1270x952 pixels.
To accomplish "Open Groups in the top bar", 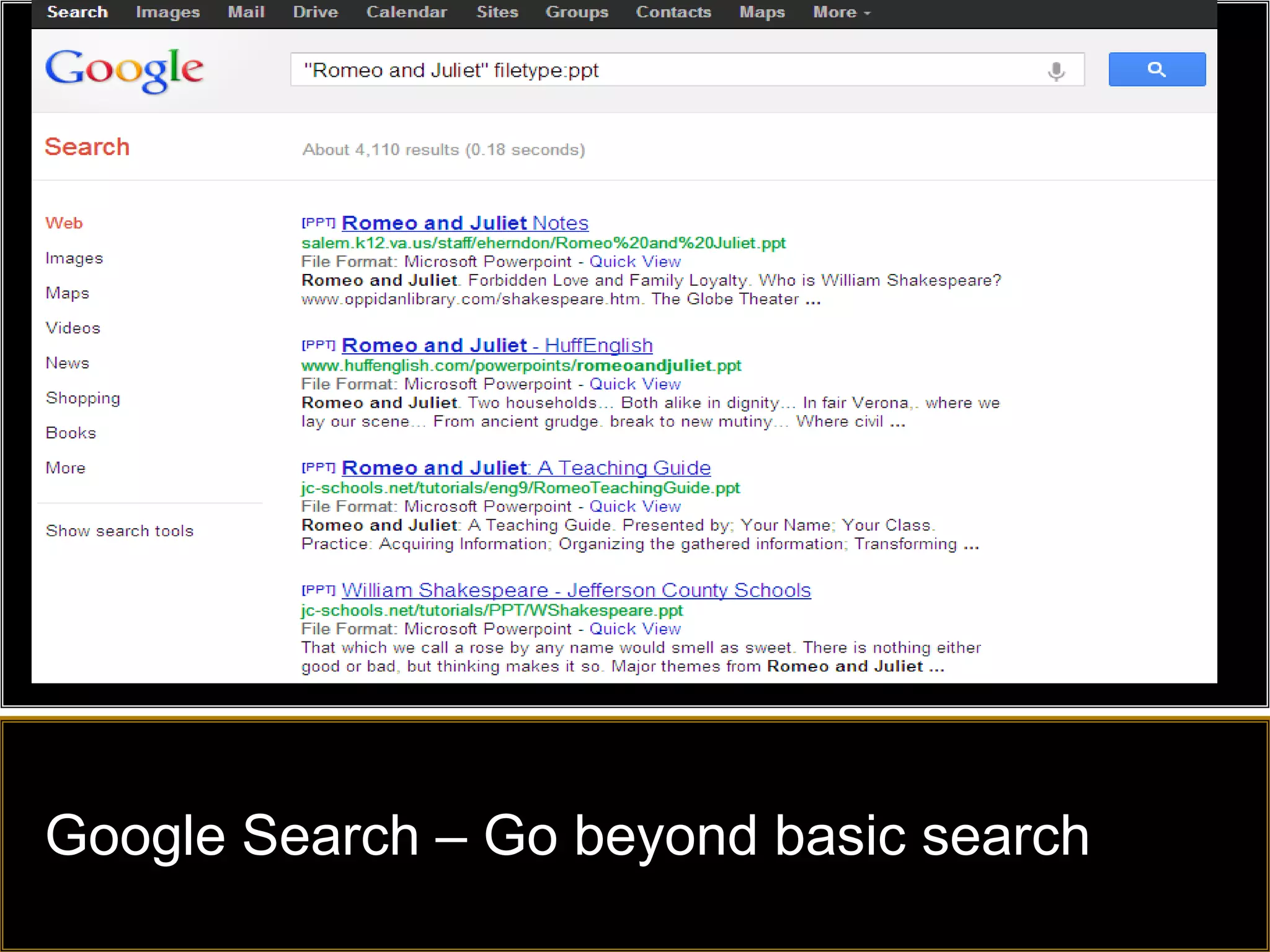I will click(x=577, y=12).
